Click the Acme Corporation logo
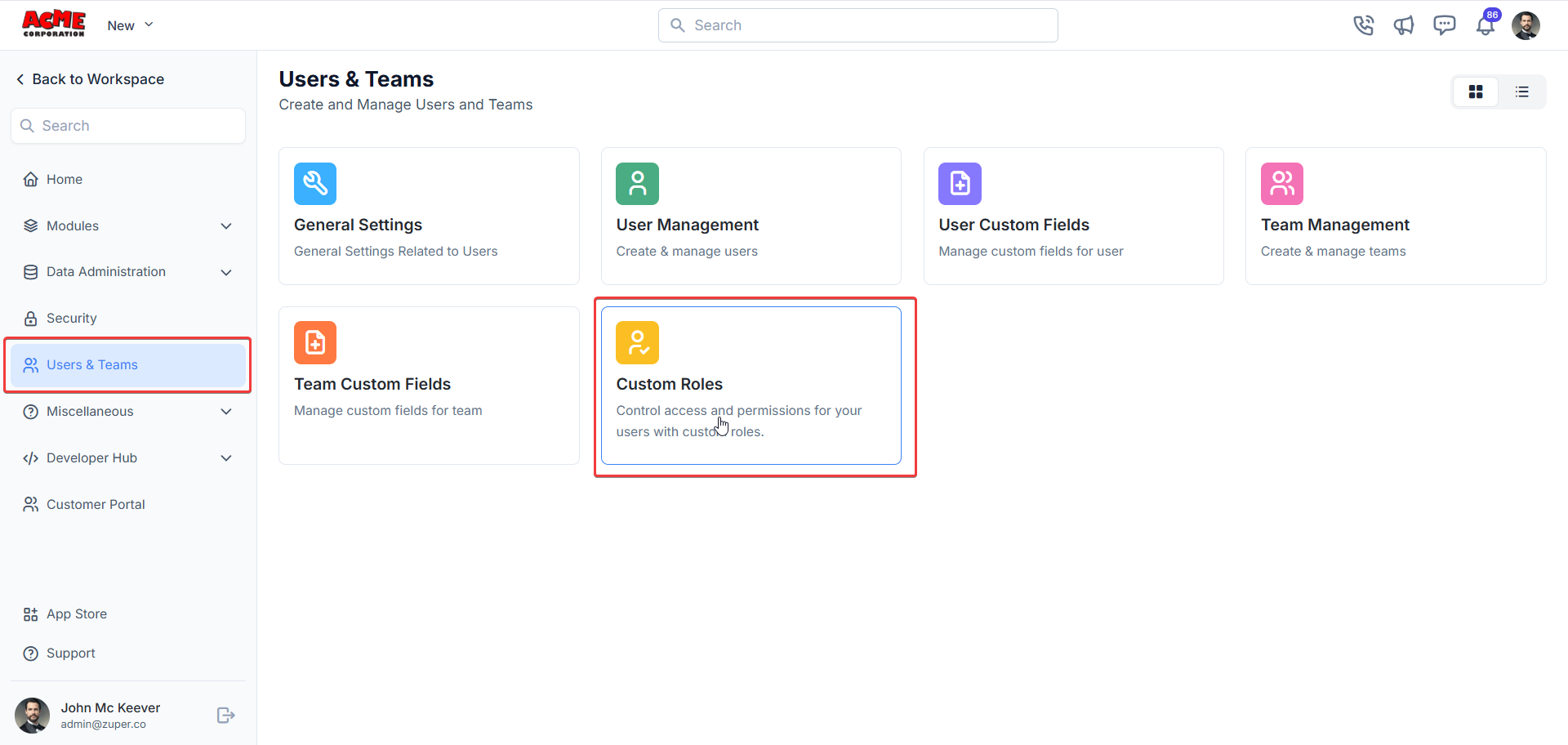Screen dimensions: 1568x745 point(53,24)
